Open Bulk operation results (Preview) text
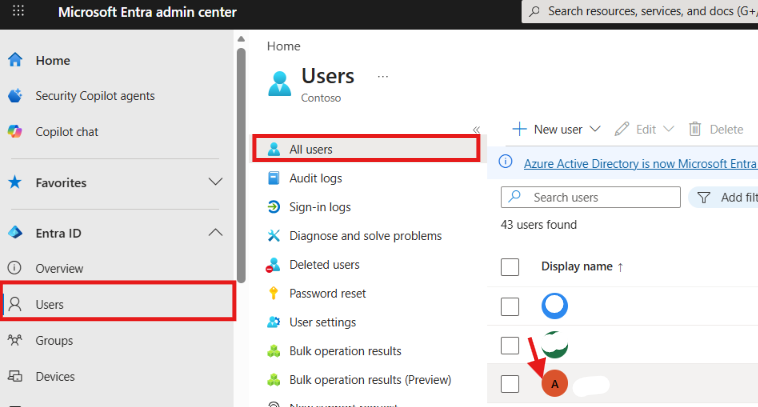Screen dimensions: 758x407 tap(370, 380)
